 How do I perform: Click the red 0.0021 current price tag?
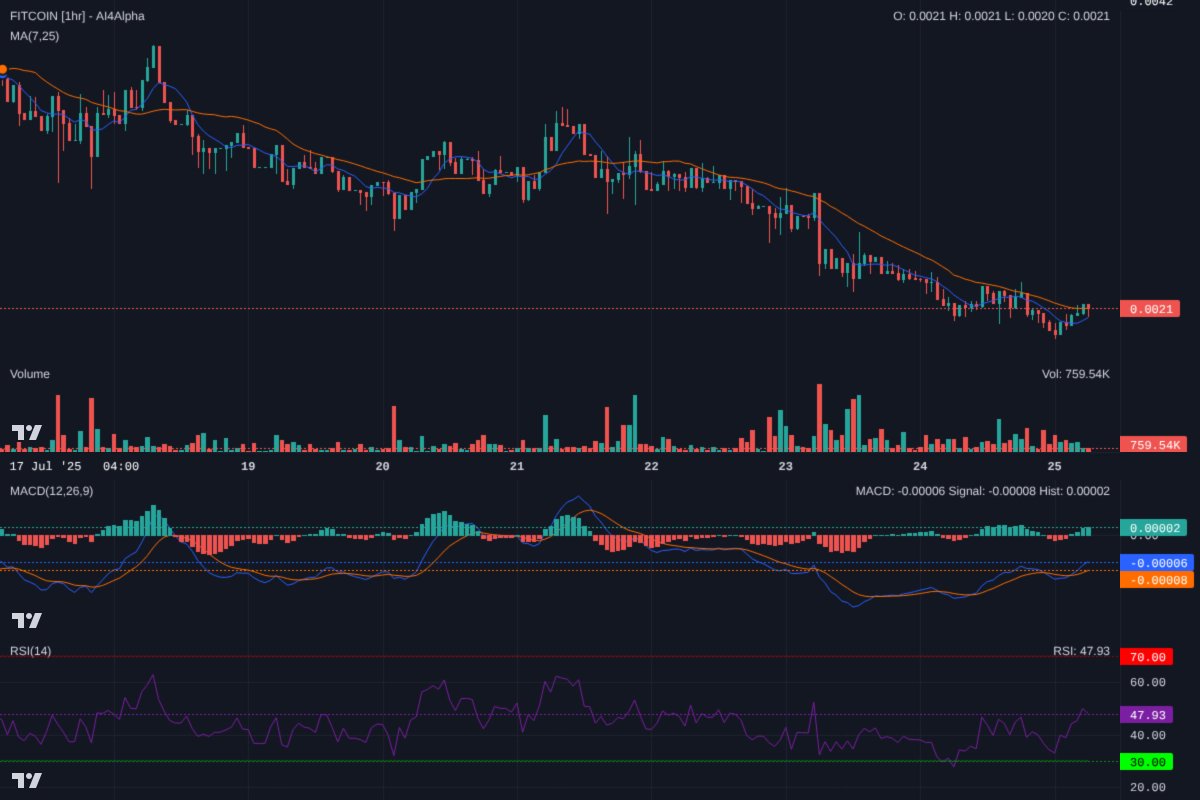pyautogui.click(x=1150, y=309)
